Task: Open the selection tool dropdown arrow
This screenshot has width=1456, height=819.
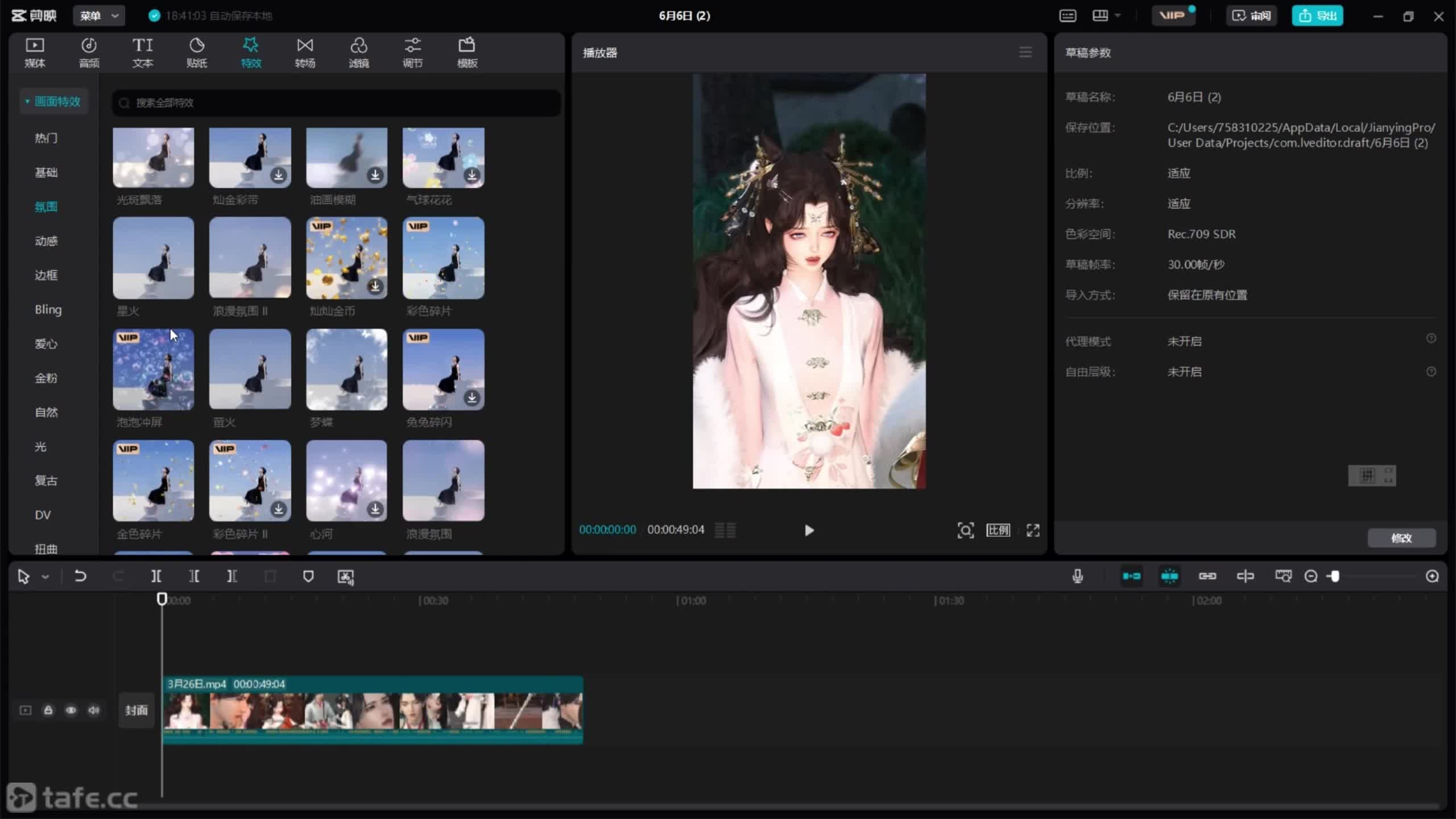Action: click(x=45, y=577)
